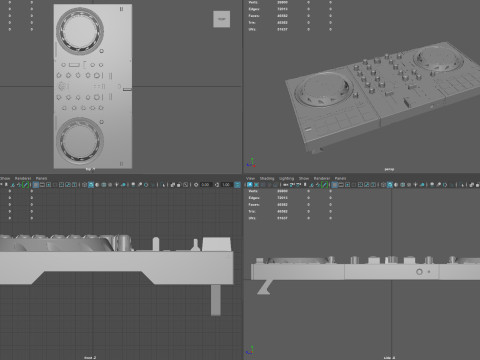This screenshot has width=480, height=360.
Task: Open the View menu in side view panel
Action: 250,178
